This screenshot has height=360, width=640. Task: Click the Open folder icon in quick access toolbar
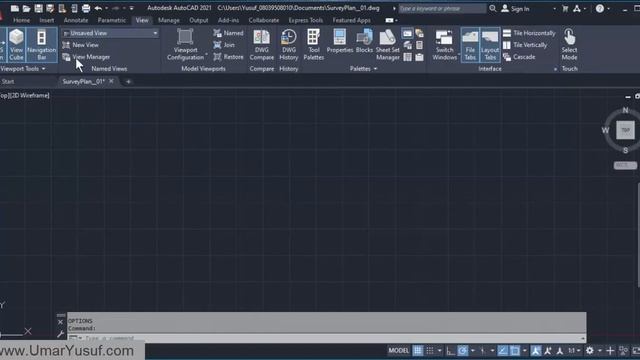(26, 8)
